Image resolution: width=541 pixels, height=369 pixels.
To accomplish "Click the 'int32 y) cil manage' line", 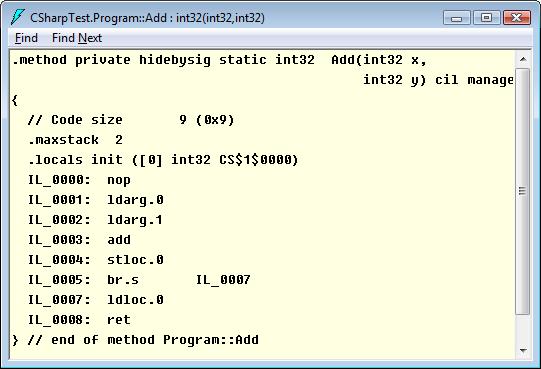I will pyautogui.click(x=438, y=80).
